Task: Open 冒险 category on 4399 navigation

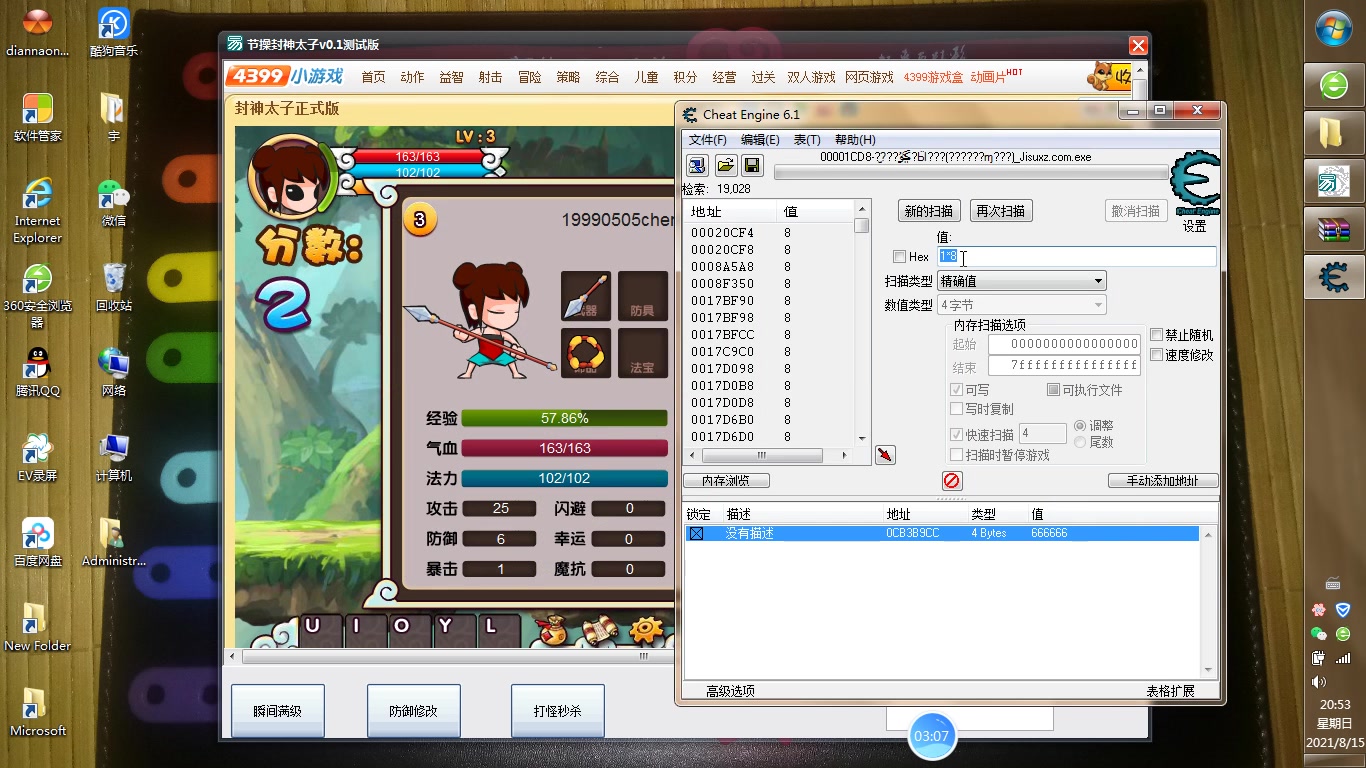Action: (529, 77)
